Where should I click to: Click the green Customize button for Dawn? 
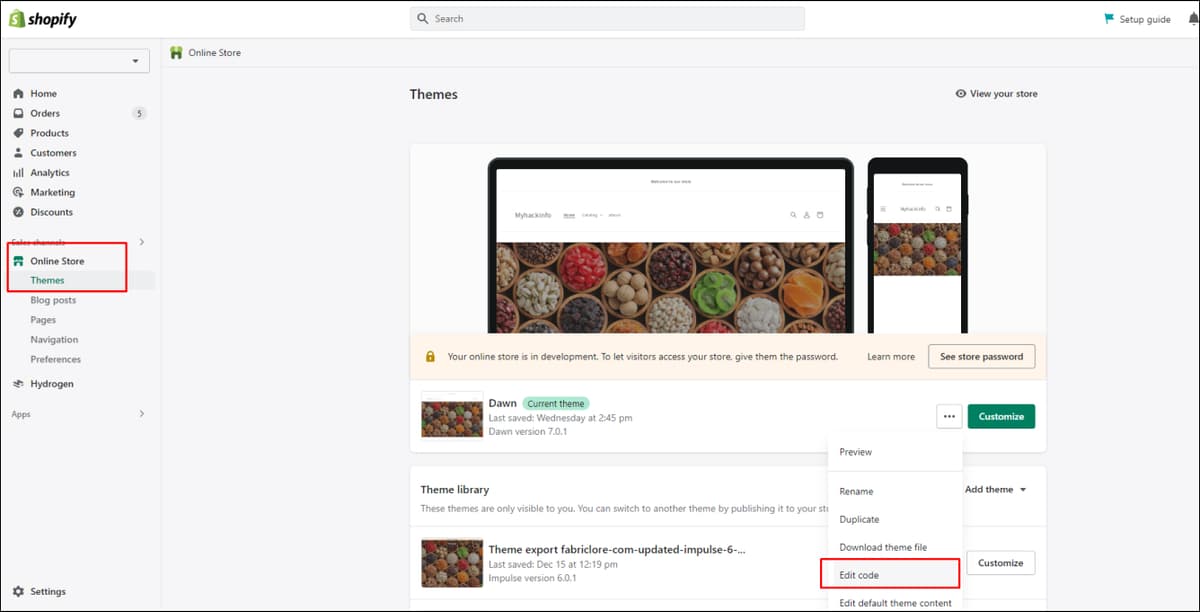pos(1001,416)
